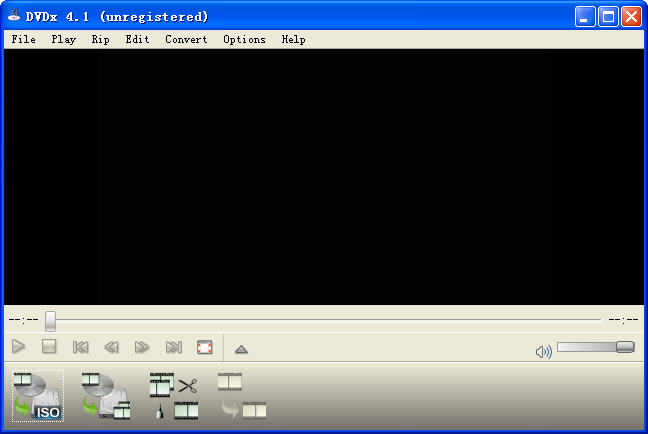The width and height of the screenshot is (648, 434).
Task: Click the eject triangle button
Action: click(x=241, y=350)
